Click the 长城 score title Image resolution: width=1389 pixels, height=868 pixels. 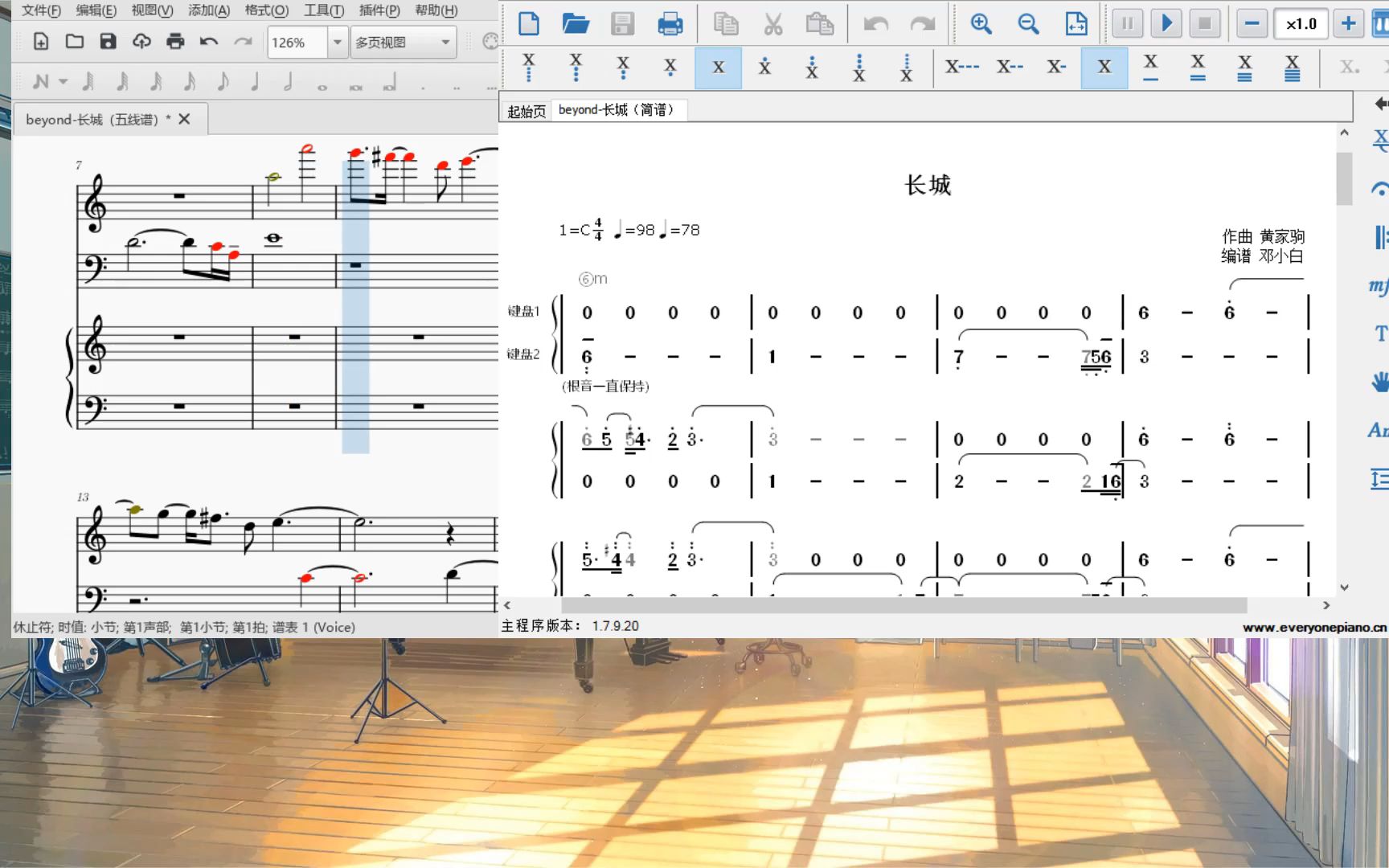(x=928, y=186)
